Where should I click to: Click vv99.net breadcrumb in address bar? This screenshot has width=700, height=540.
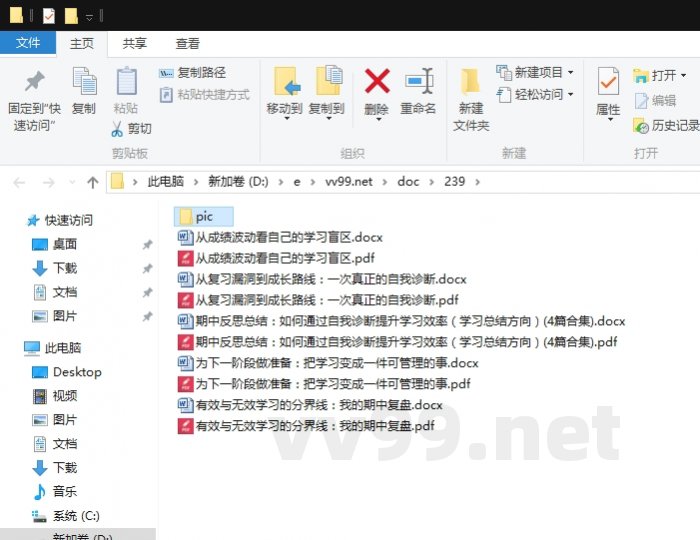349,182
